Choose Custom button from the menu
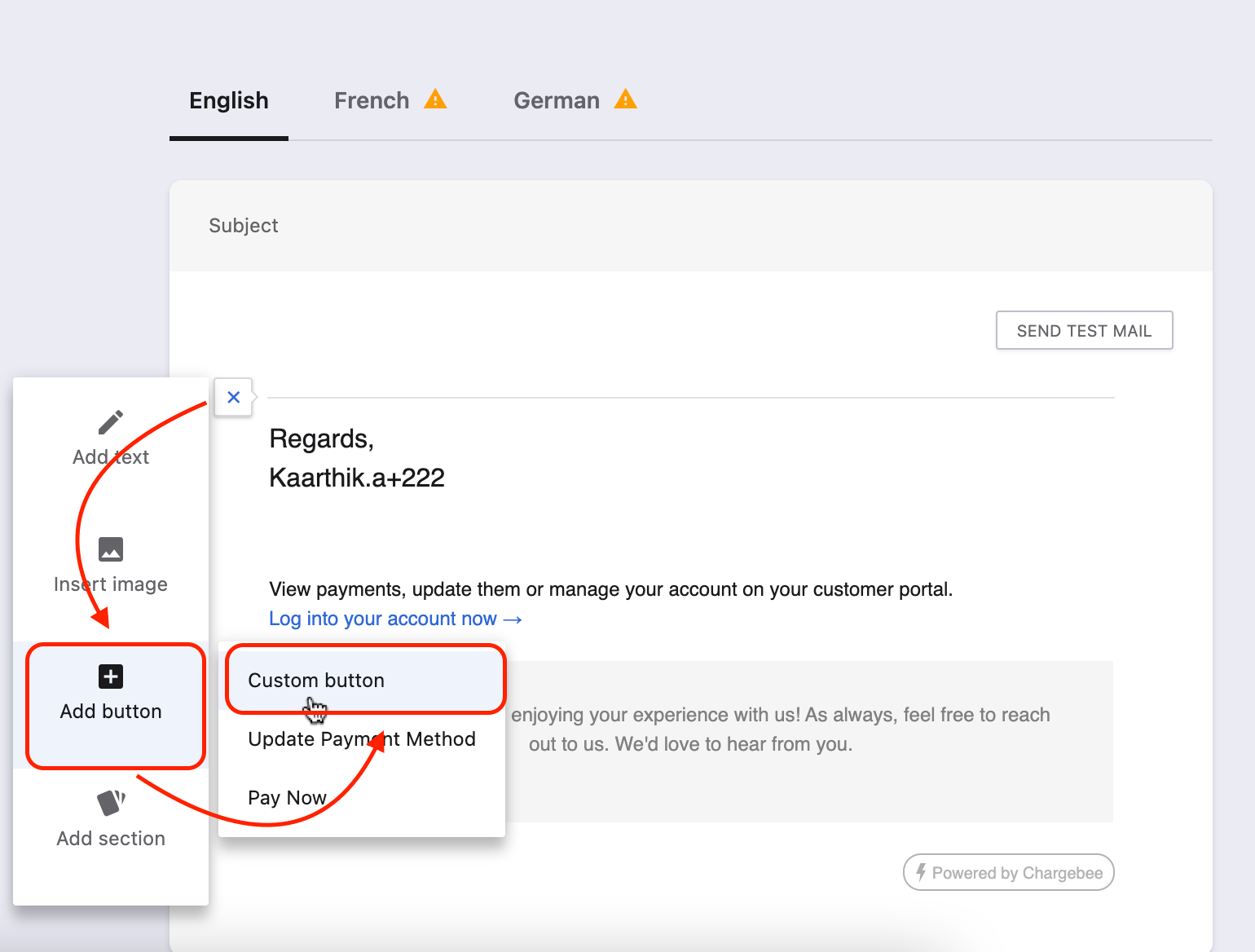This screenshot has width=1255, height=952. click(316, 681)
